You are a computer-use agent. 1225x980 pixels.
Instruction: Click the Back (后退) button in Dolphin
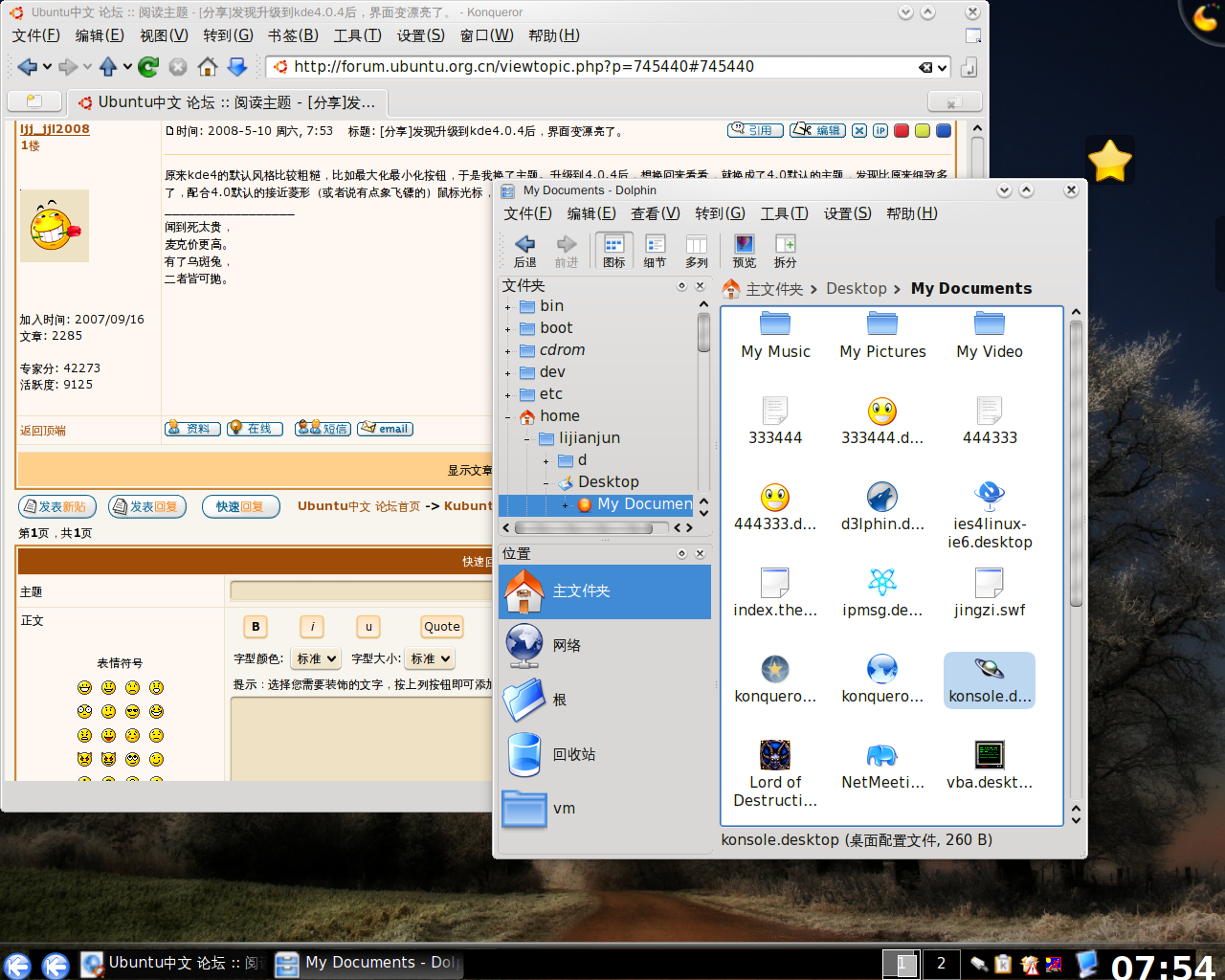click(x=524, y=251)
